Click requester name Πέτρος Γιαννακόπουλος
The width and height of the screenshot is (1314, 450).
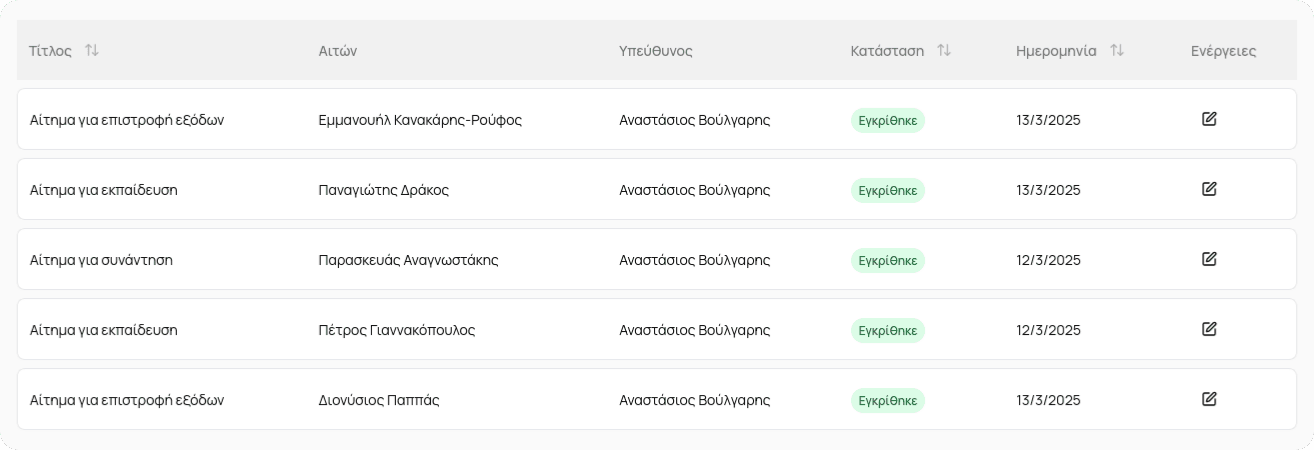coord(396,330)
